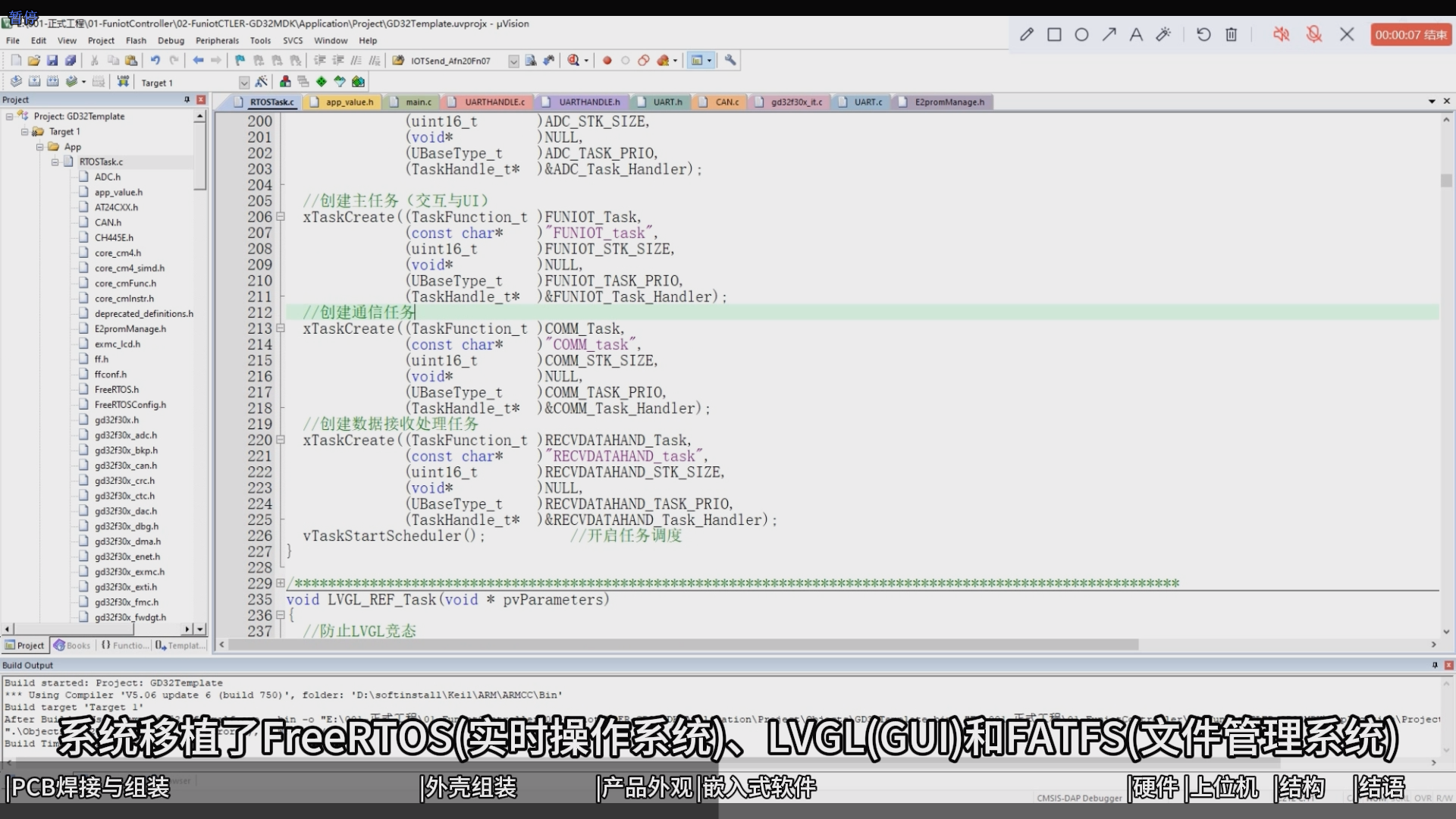This screenshot has width=1456, height=819.
Task: Stop recording with the red 结束 button
Action: point(1410,35)
